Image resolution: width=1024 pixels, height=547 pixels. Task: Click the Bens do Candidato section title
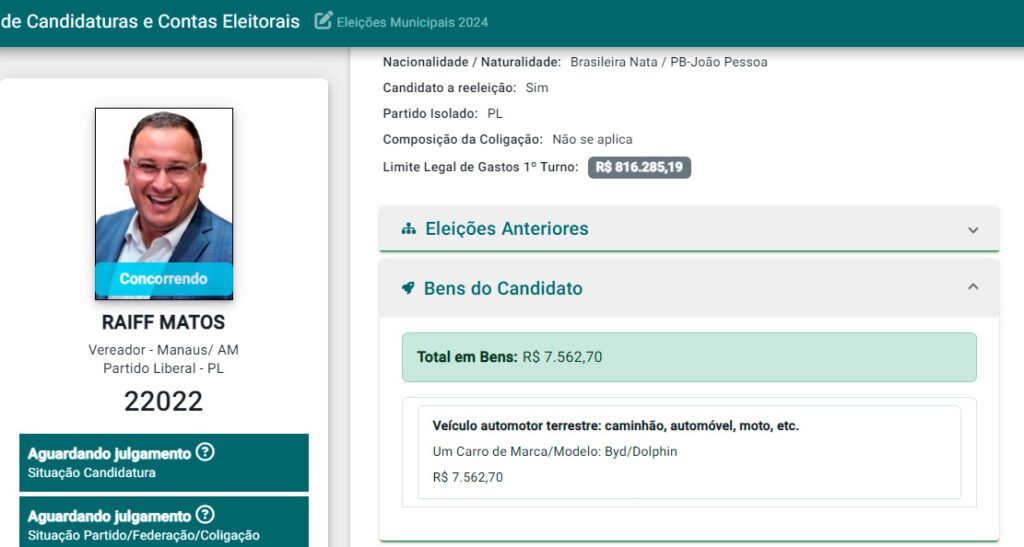coord(503,288)
